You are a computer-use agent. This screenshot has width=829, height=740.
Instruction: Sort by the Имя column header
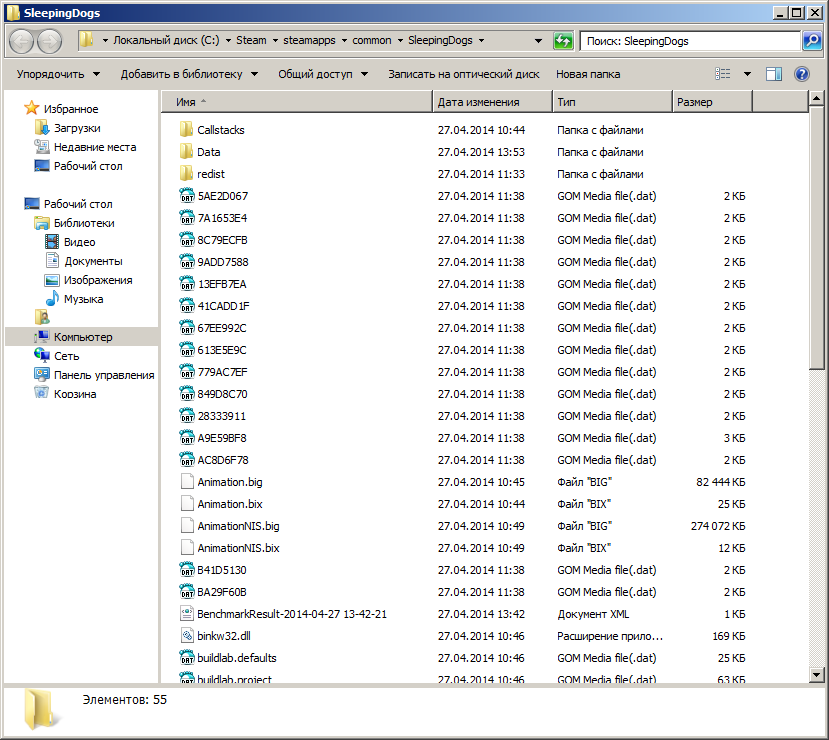297,101
